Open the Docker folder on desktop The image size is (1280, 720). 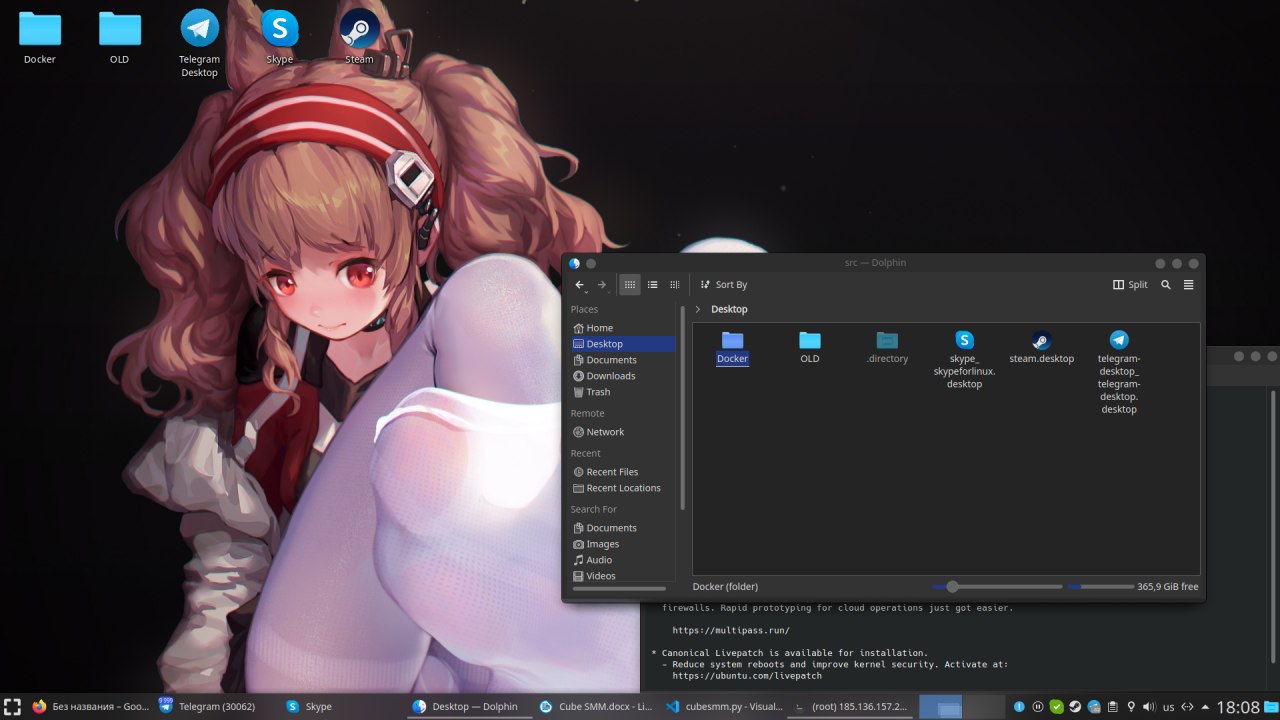pos(40,38)
